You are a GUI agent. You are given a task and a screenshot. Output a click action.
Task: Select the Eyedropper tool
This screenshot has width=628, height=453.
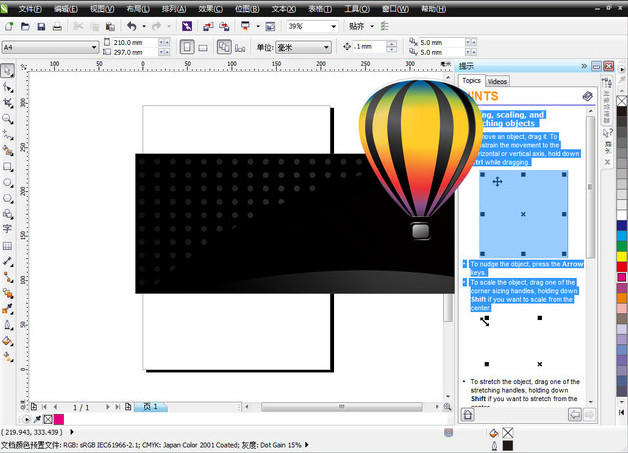[7, 309]
